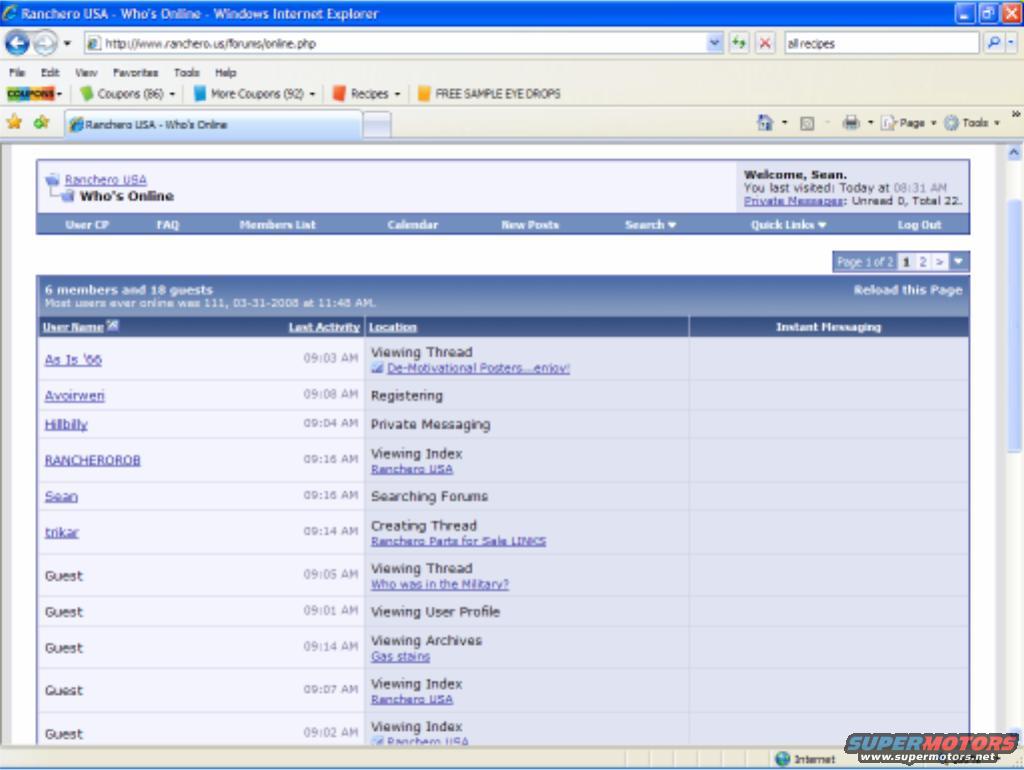The height and width of the screenshot is (770, 1024).
Task: Click Reload this Page link
Action: 907,290
